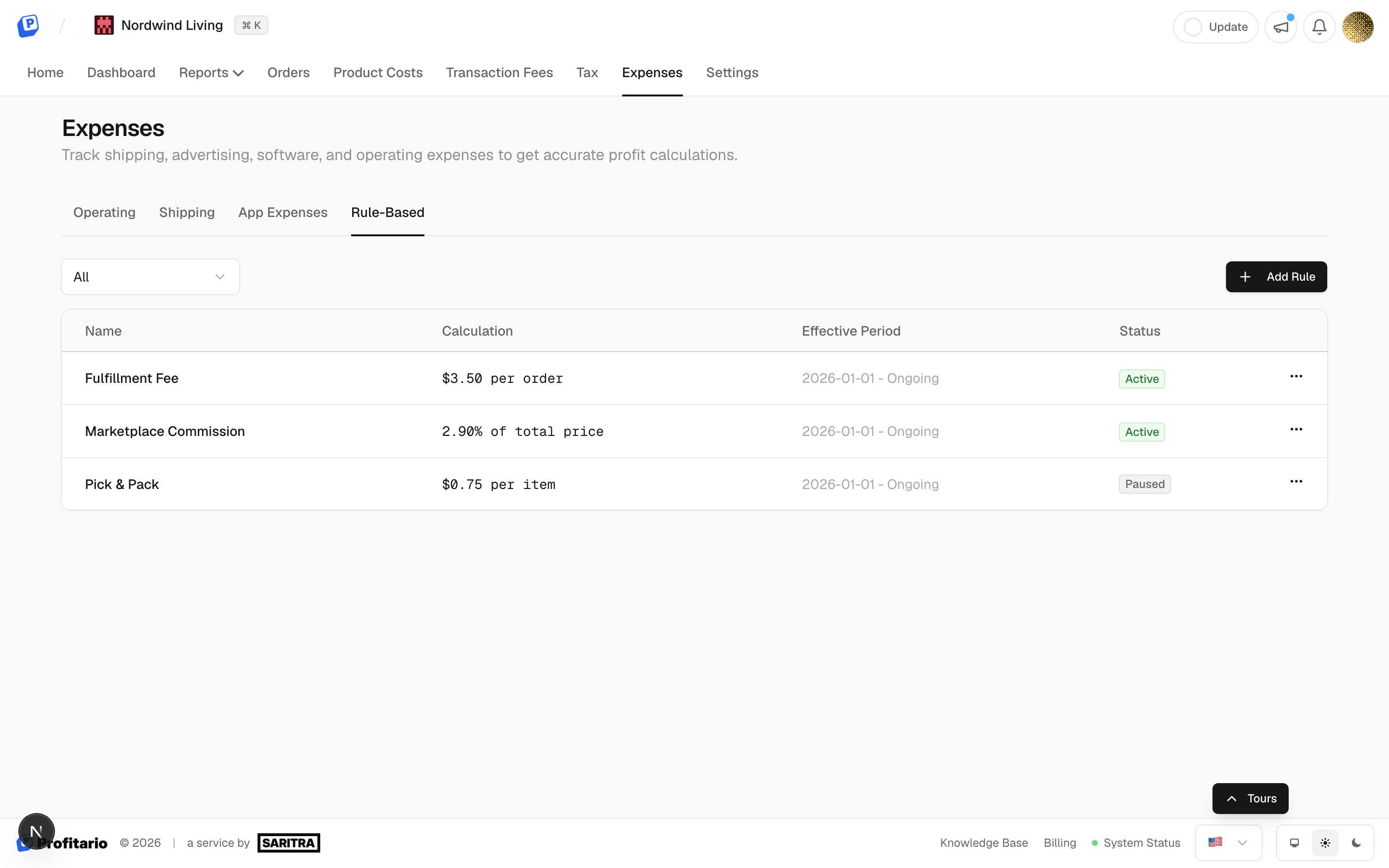The width and height of the screenshot is (1389, 868).
Task: Open actions menu for Fulfillment Fee
Action: 1296,377
